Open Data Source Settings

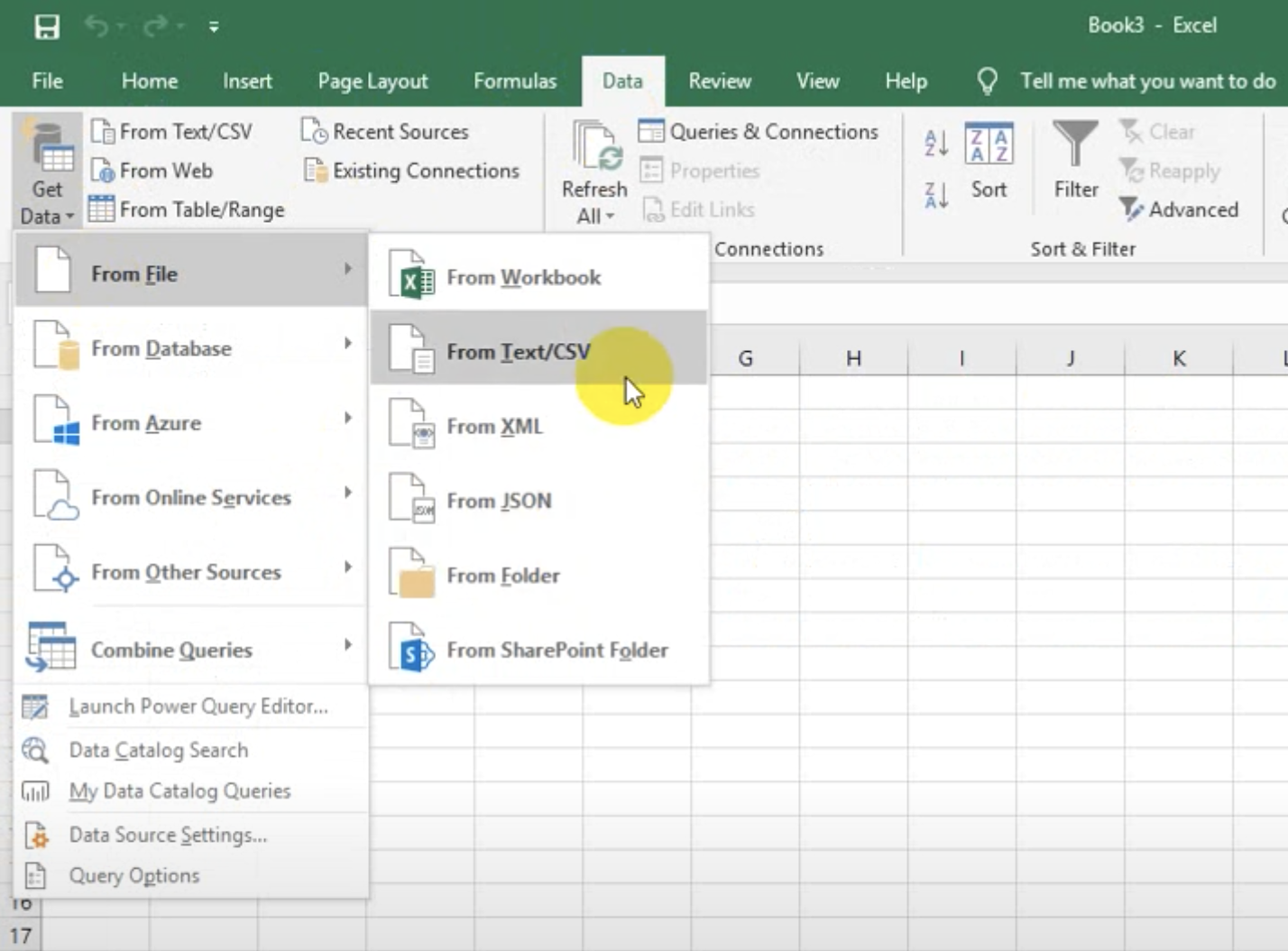[x=167, y=835]
